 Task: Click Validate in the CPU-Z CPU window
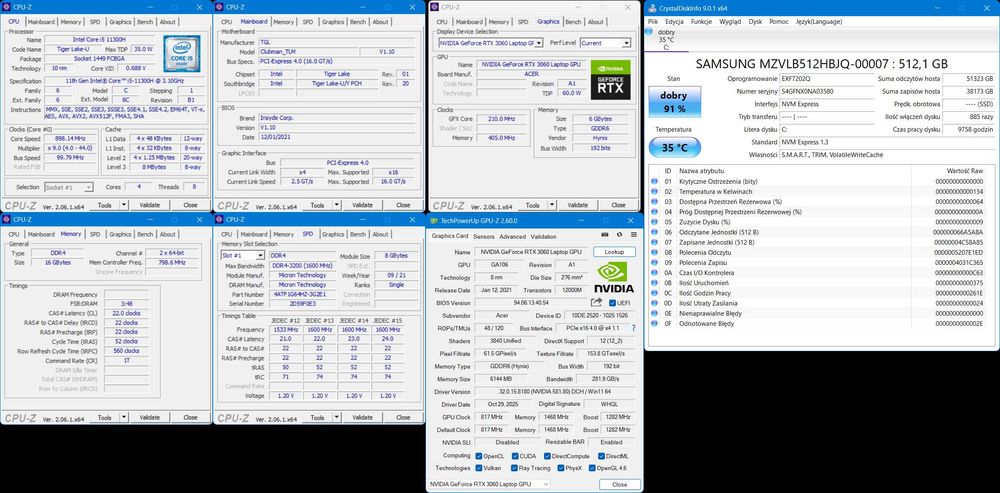coord(149,205)
